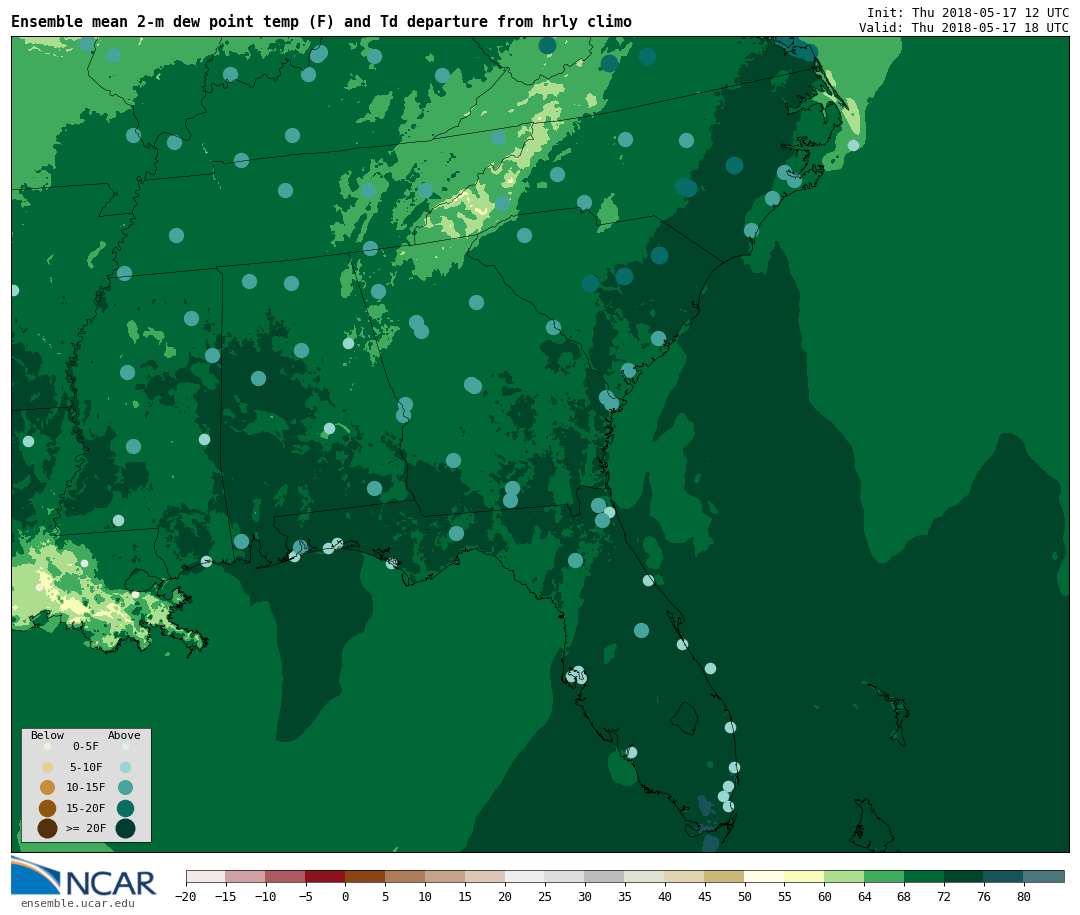Select the '10-15F' legend label
This screenshot has height=915, width=1080.
pos(86,787)
